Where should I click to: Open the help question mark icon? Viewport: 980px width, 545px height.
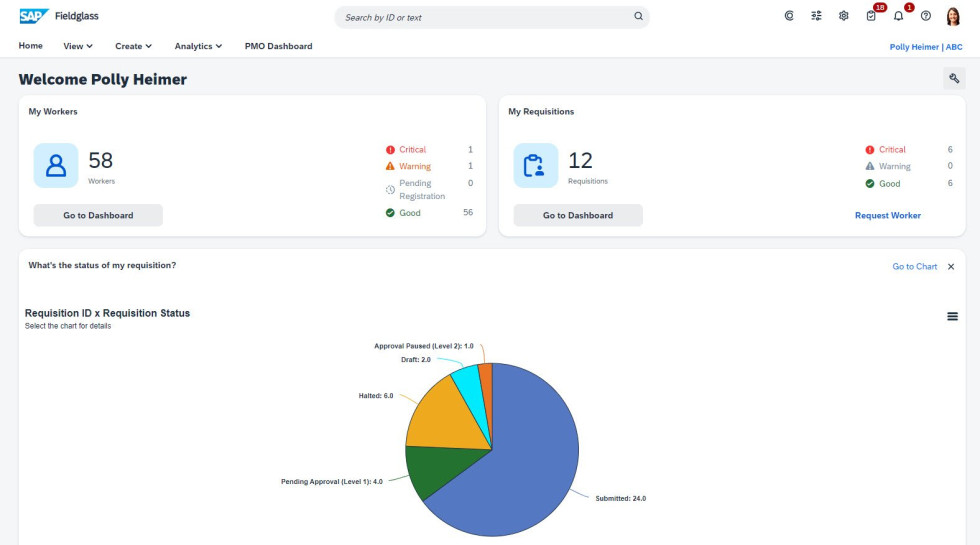pos(925,16)
